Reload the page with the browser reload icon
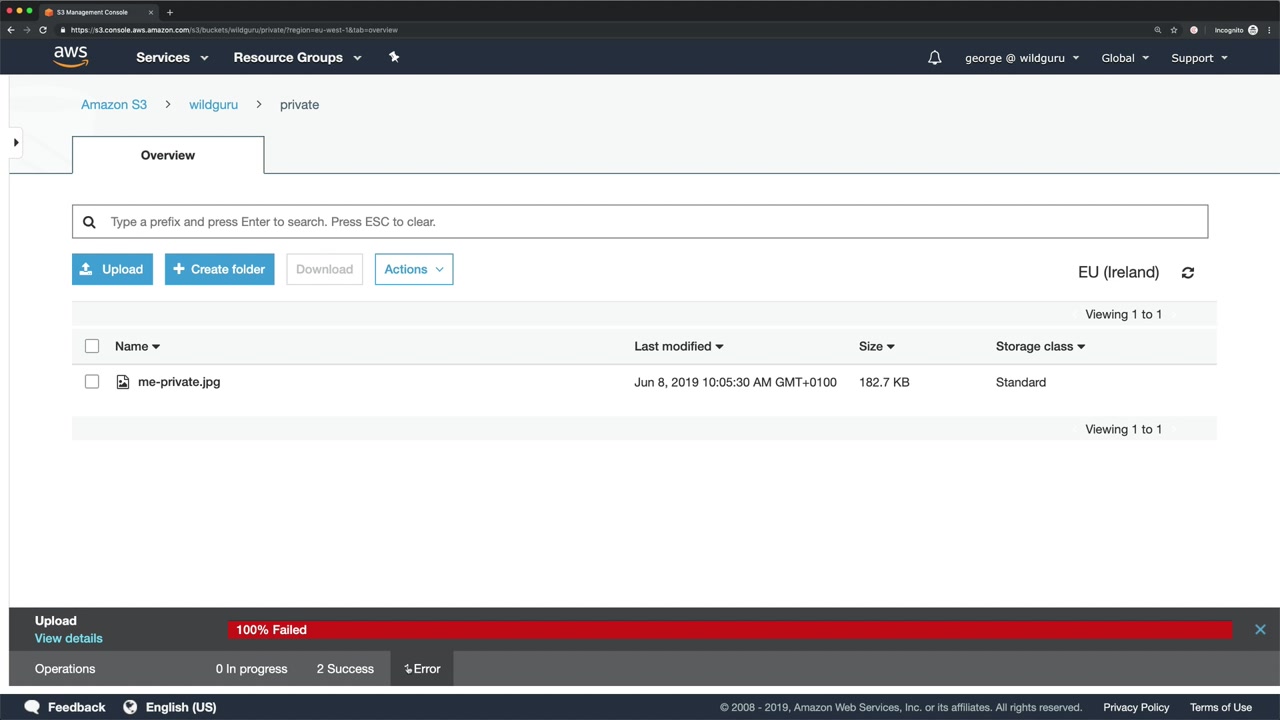The height and width of the screenshot is (720, 1280). 43,30
